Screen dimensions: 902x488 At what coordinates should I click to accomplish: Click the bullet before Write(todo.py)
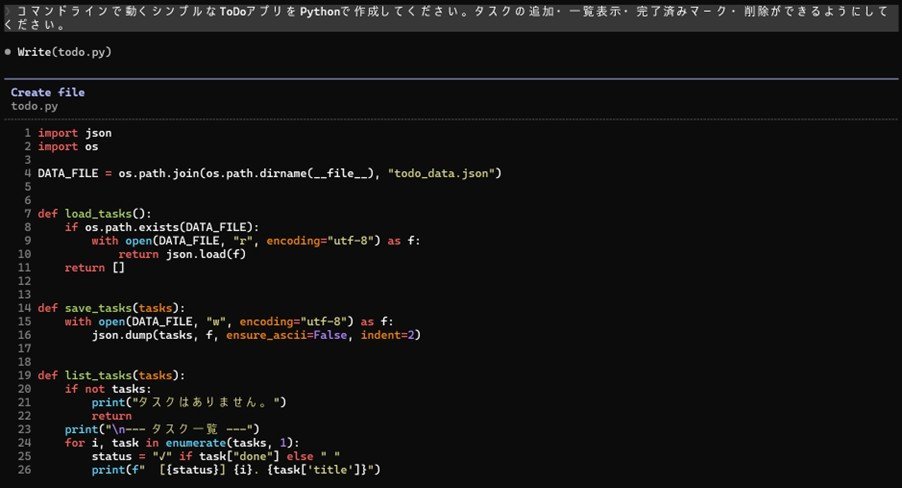click(7, 52)
